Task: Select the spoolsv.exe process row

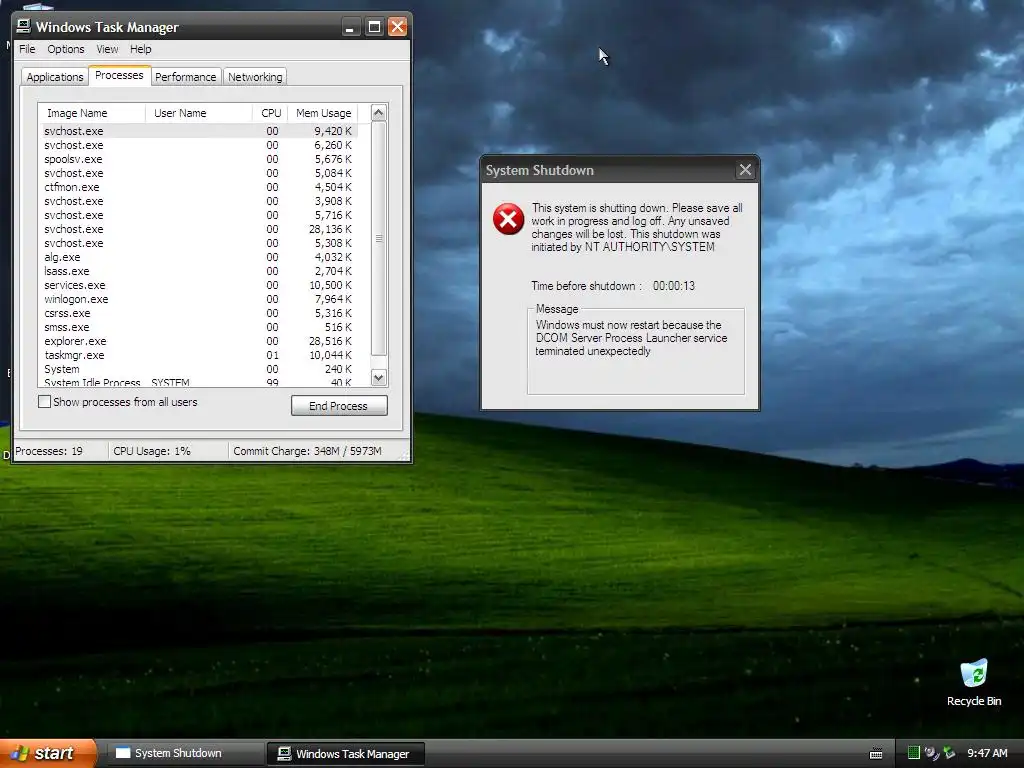Action: [198, 159]
